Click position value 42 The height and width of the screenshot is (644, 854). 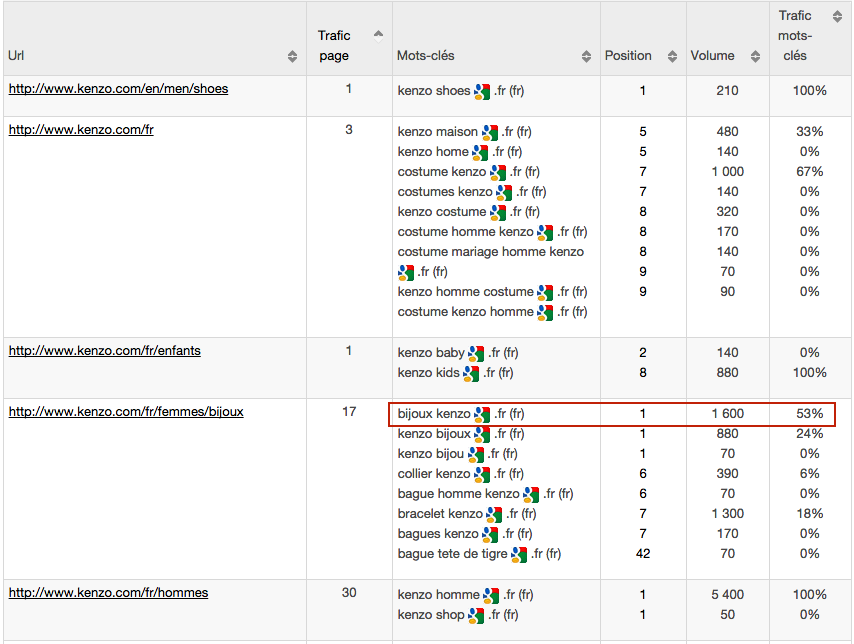pyautogui.click(x=643, y=554)
